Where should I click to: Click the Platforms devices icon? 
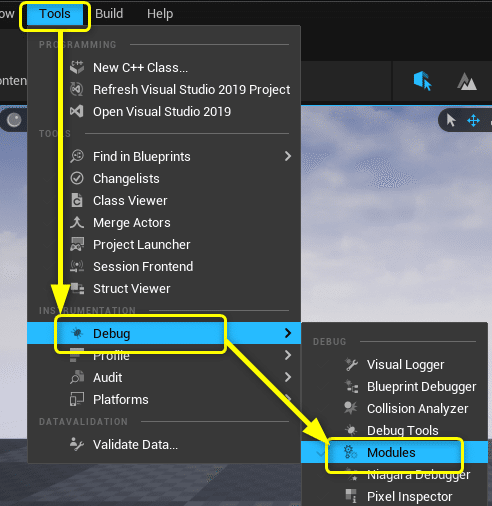(x=77, y=399)
